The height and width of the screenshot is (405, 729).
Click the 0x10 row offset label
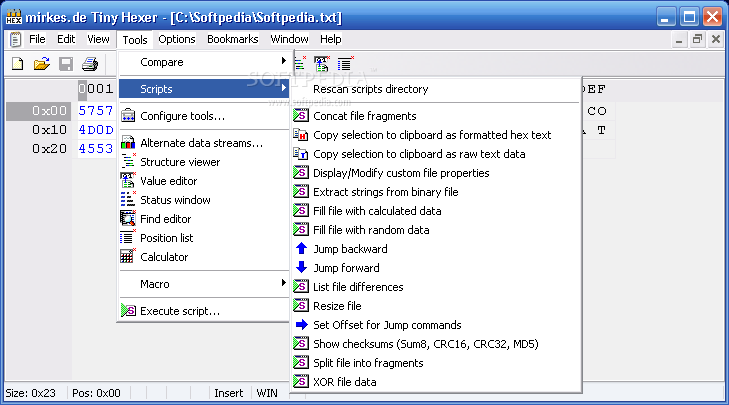point(48,129)
